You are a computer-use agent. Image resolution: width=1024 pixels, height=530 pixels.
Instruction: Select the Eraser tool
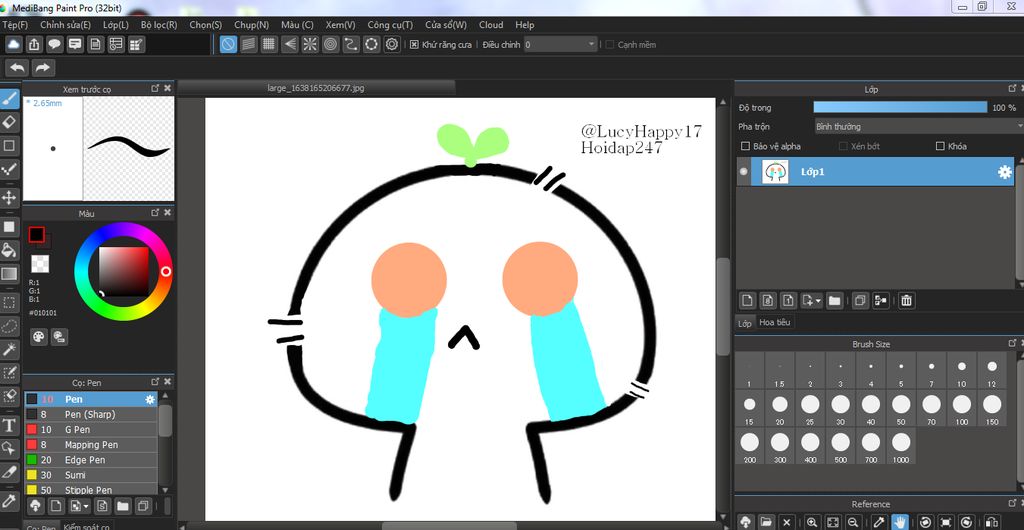coord(9,122)
